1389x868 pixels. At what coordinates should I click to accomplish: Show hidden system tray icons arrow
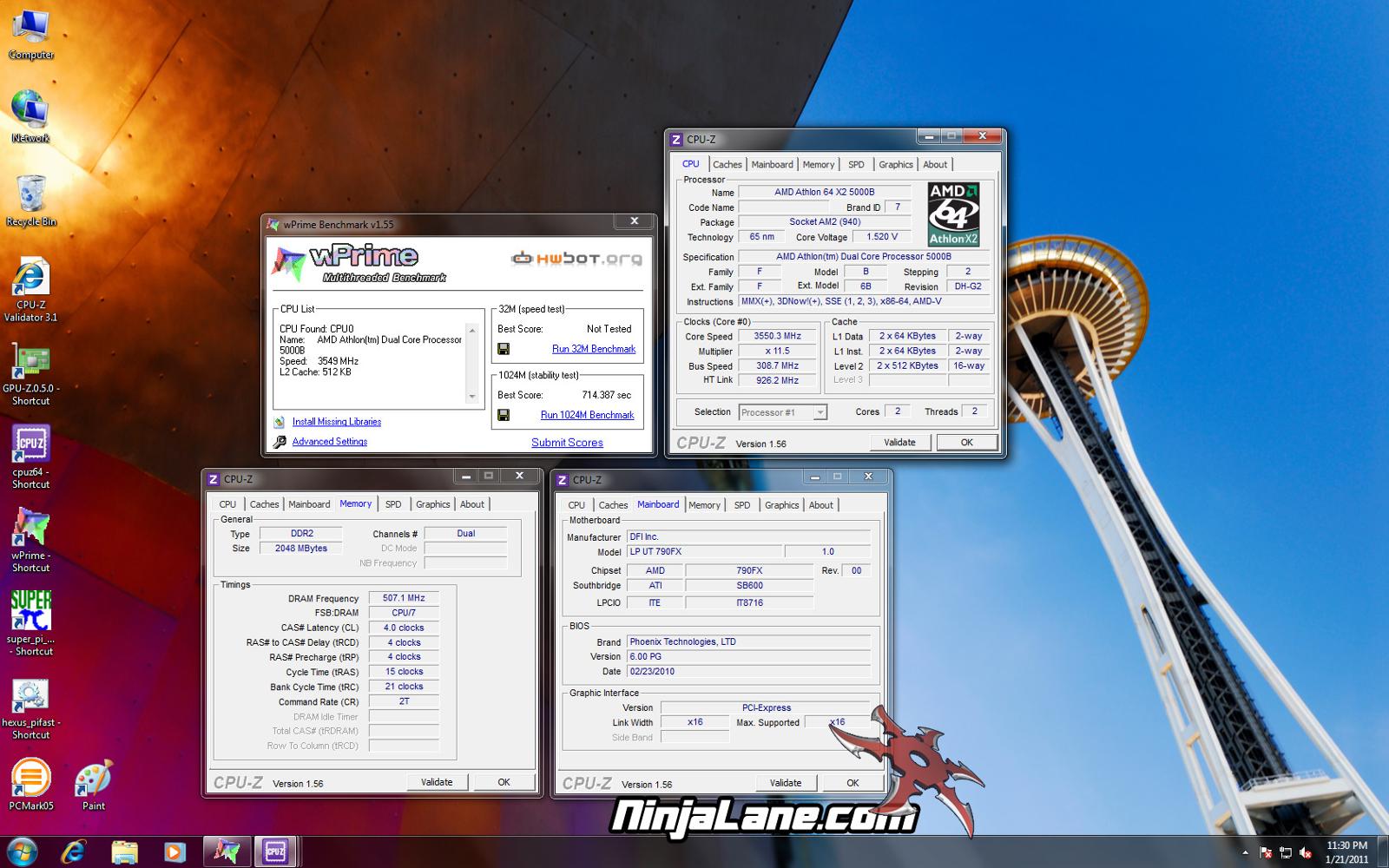[1246, 853]
